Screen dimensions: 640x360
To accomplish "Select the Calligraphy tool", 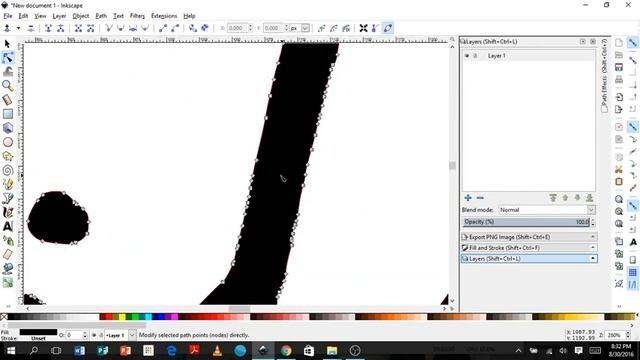I will (x=7, y=212).
